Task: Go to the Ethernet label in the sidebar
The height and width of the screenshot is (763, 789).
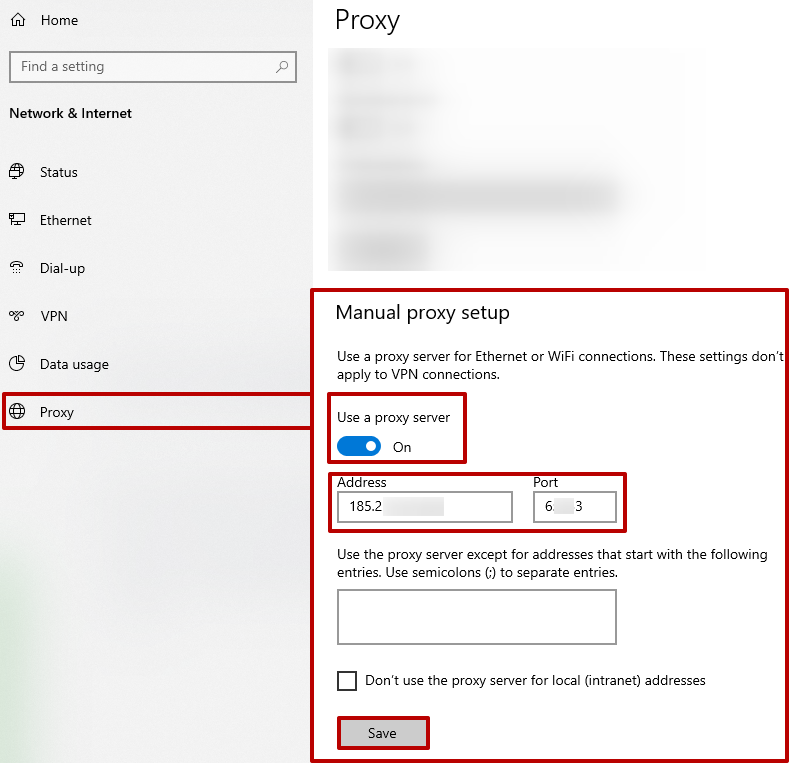Action: point(66,220)
